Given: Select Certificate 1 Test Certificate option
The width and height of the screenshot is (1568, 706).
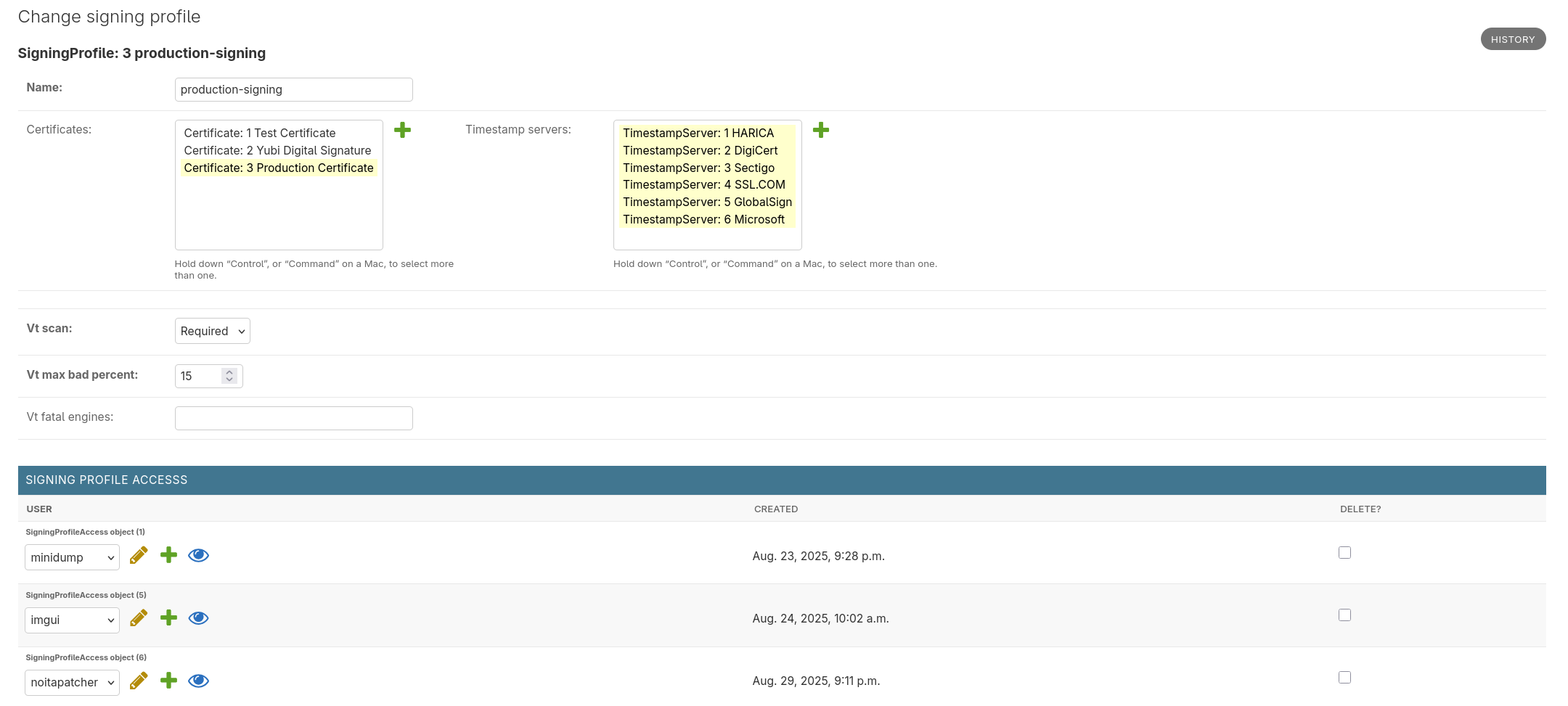Looking at the screenshot, I should (x=260, y=133).
